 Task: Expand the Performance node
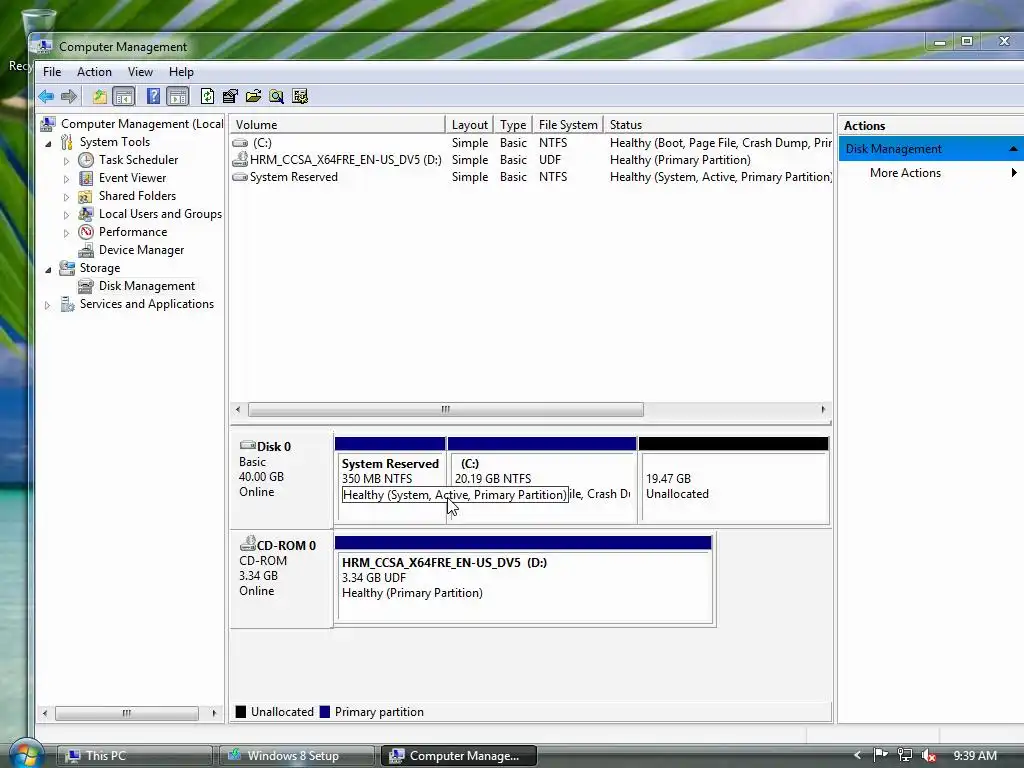tap(66, 232)
